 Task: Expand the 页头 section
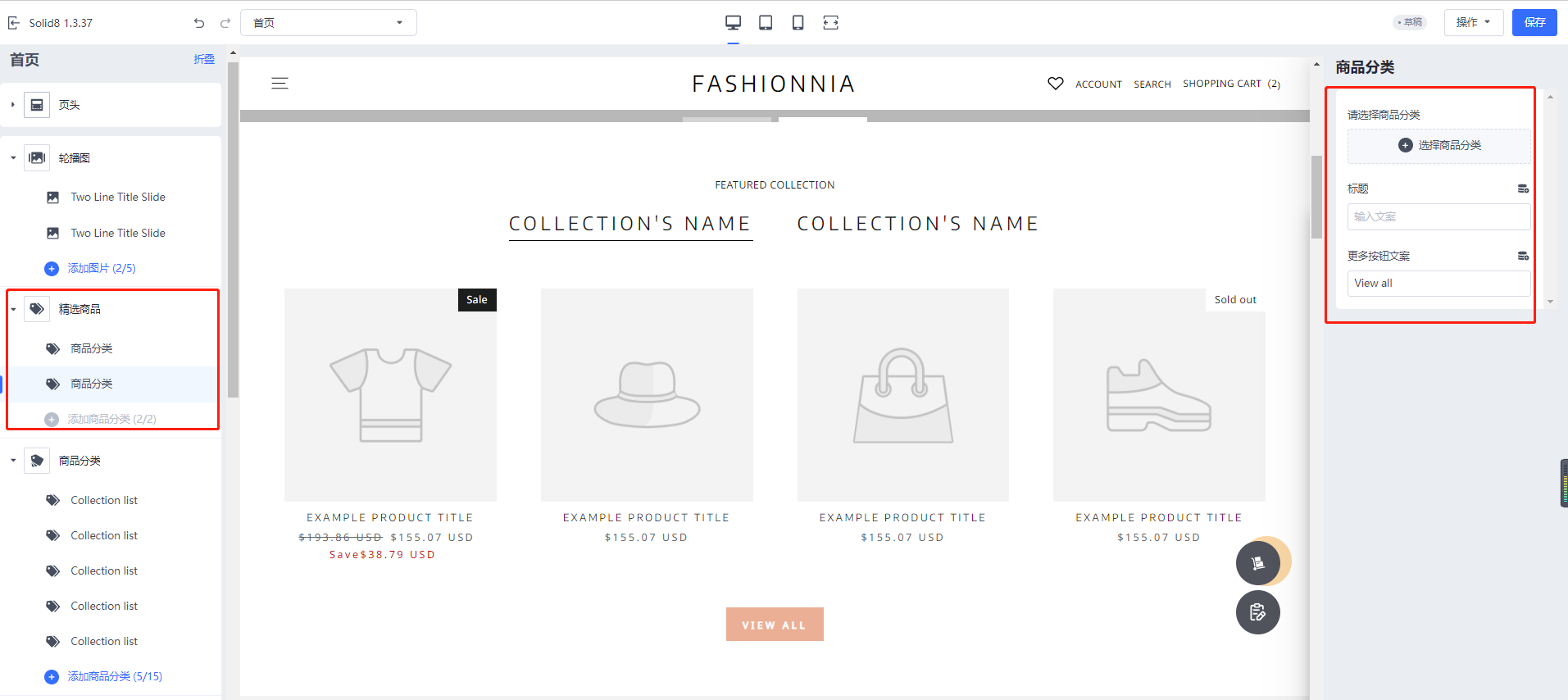click(13, 105)
